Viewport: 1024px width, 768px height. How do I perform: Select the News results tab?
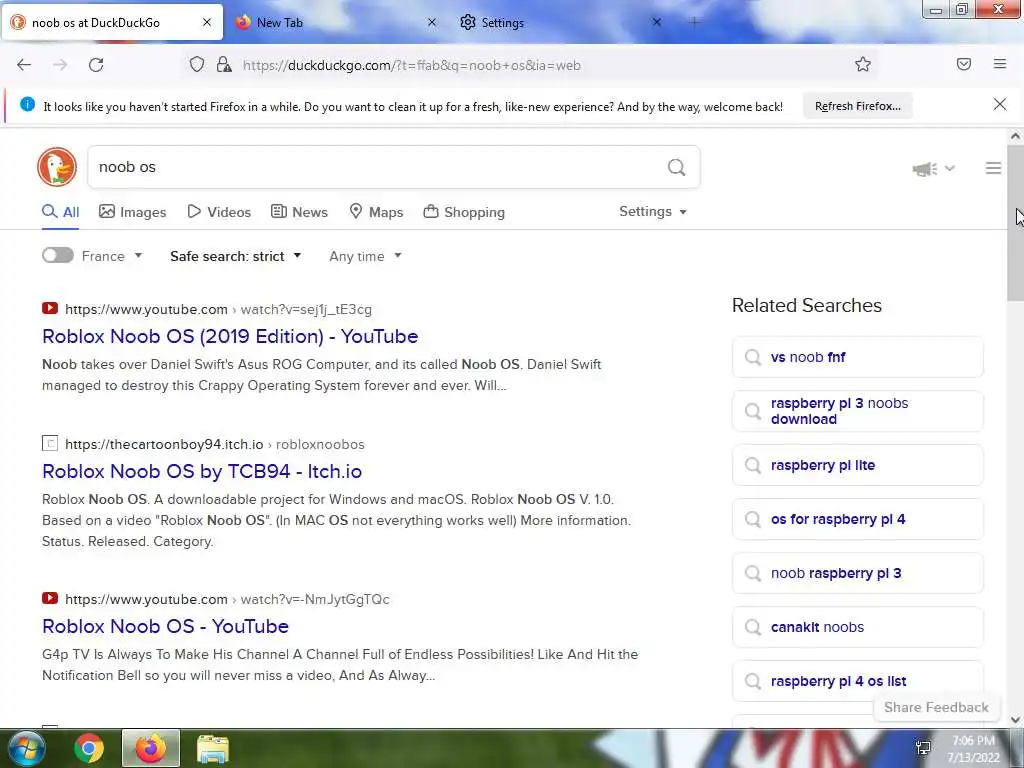pos(299,212)
